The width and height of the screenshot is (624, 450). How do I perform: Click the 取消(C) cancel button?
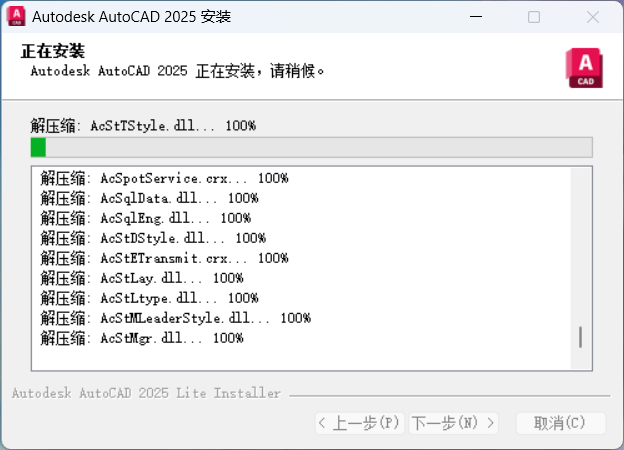560,423
